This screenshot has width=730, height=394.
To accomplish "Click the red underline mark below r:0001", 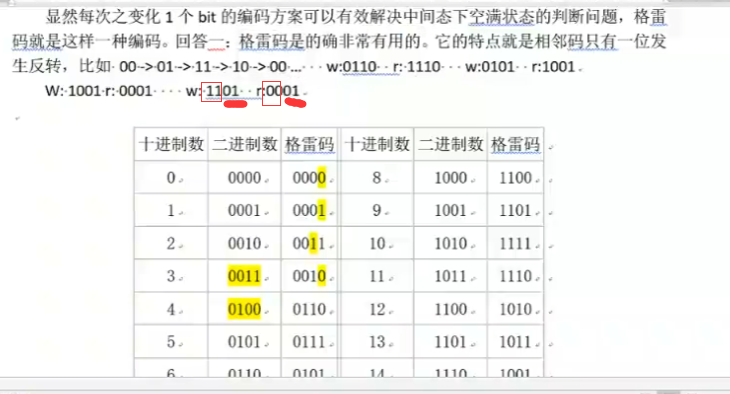I will [296, 103].
